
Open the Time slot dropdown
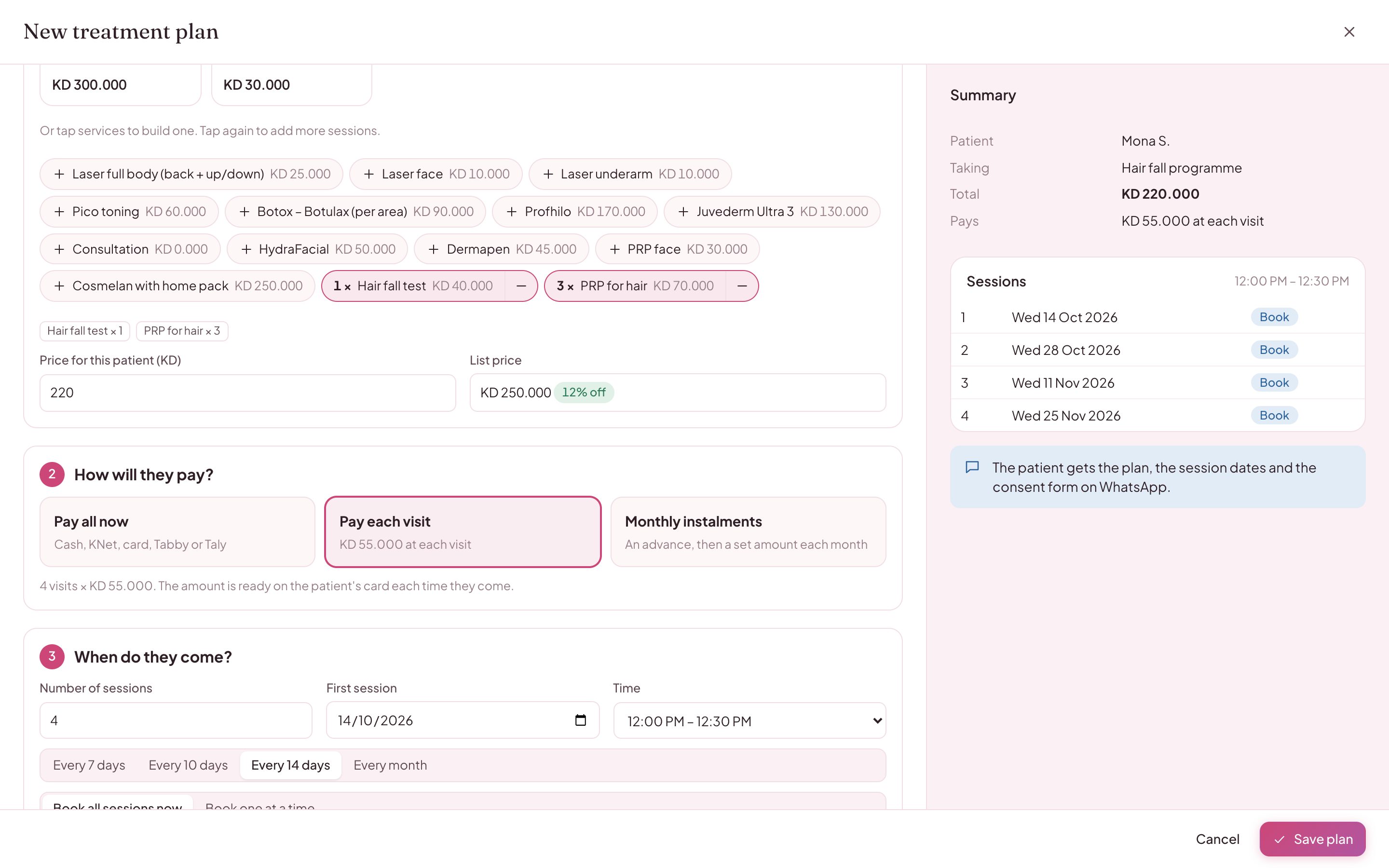tap(749, 720)
